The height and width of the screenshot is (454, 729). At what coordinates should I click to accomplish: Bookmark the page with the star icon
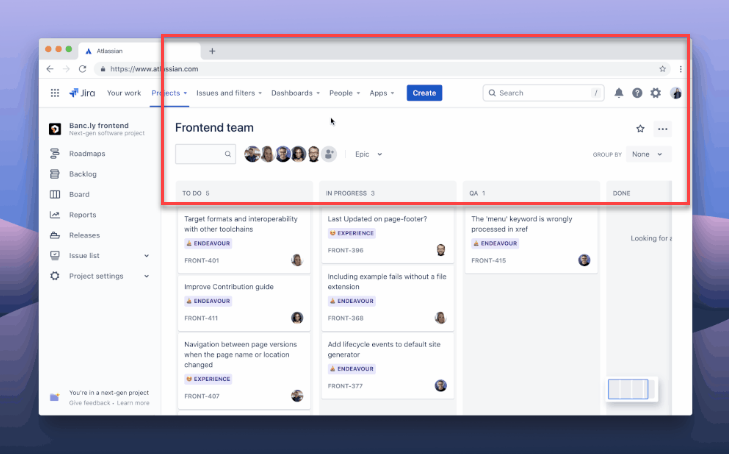pyautogui.click(x=663, y=69)
